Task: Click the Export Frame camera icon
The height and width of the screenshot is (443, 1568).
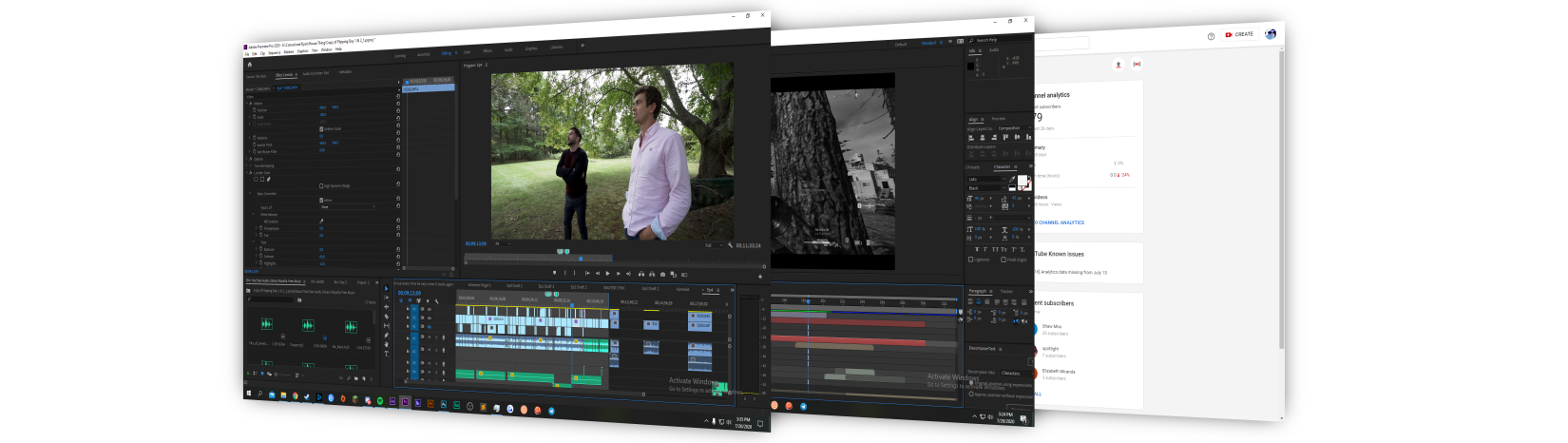Action: [662, 275]
